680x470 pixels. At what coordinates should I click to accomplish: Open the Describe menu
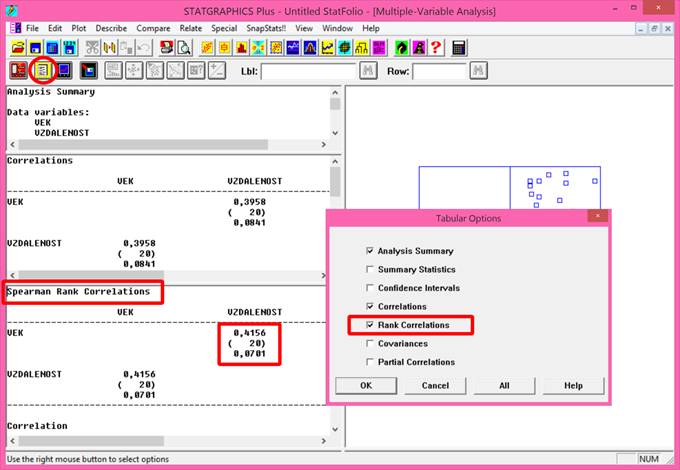point(111,28)
